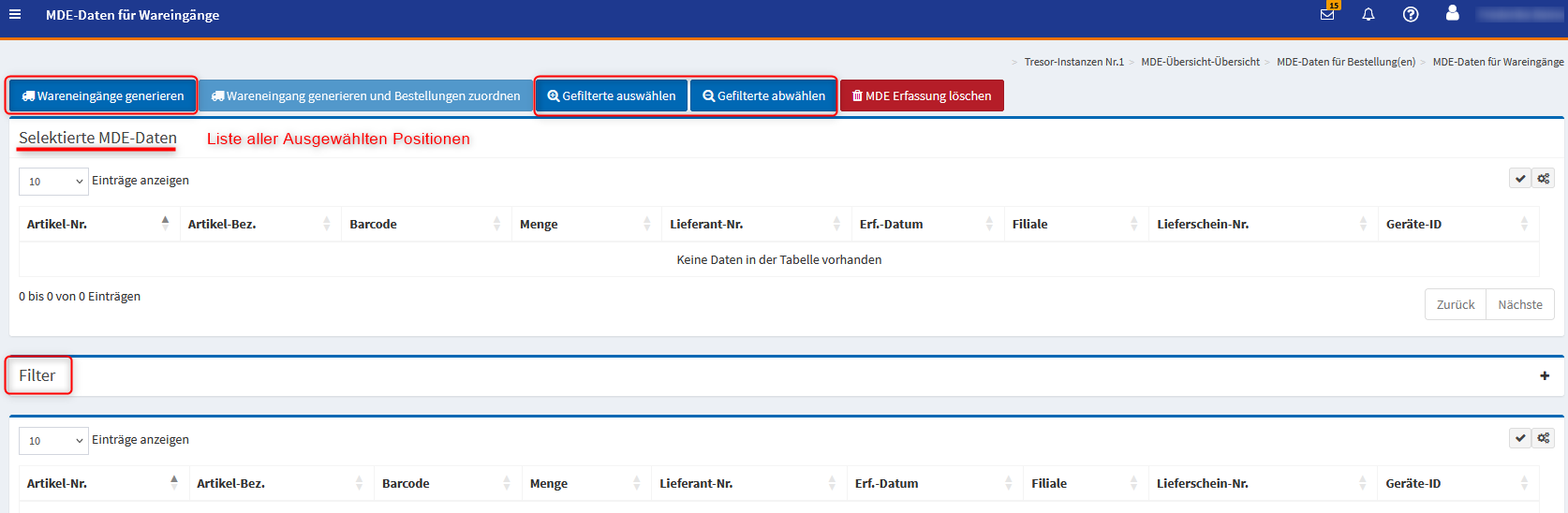Open entries dropdown in Selektierte MDE-Daten
The height and width of the screenshot is (513, 1568).
pos(53,182)
